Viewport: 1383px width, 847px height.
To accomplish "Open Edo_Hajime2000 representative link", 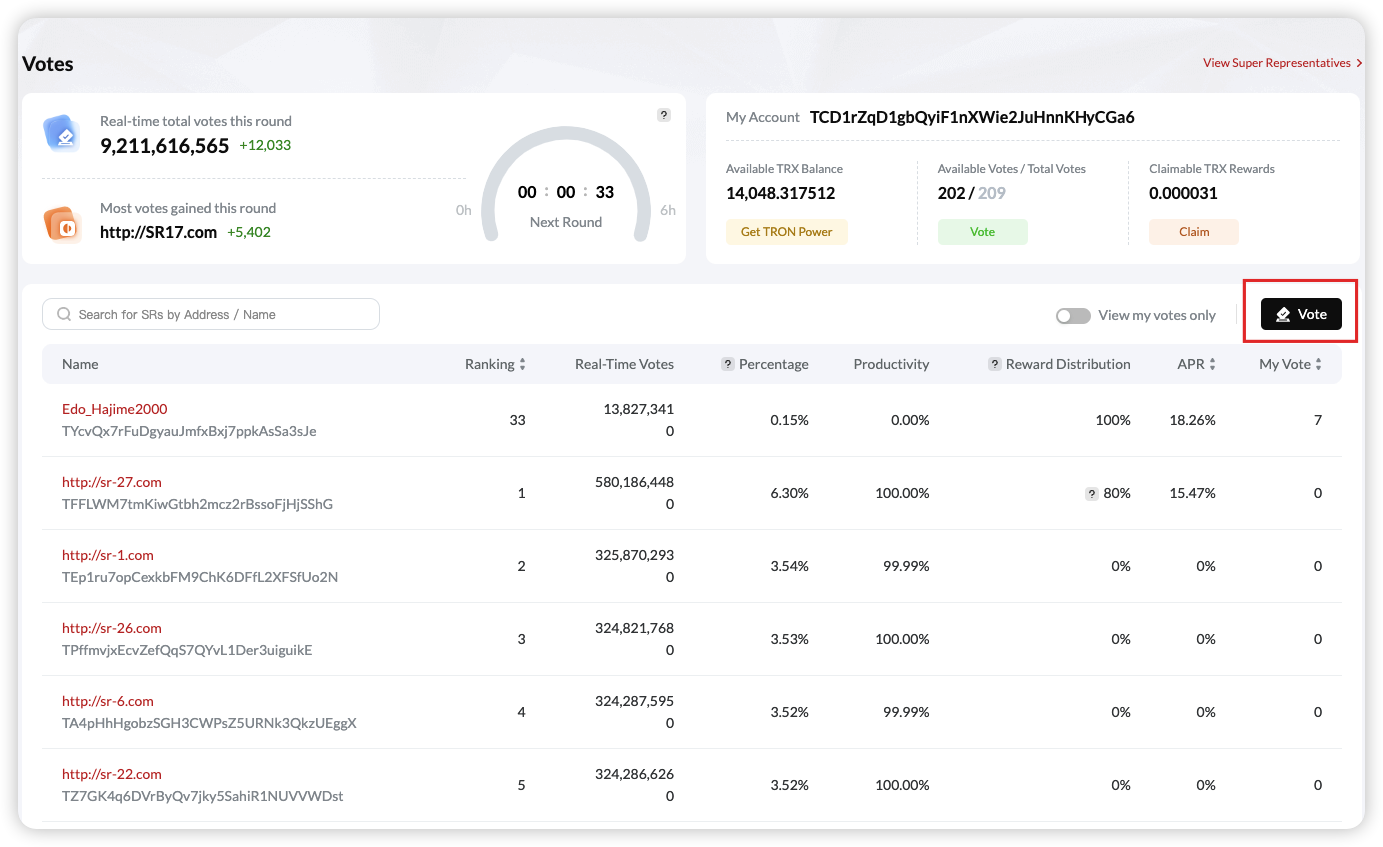I will coord(115,409).
